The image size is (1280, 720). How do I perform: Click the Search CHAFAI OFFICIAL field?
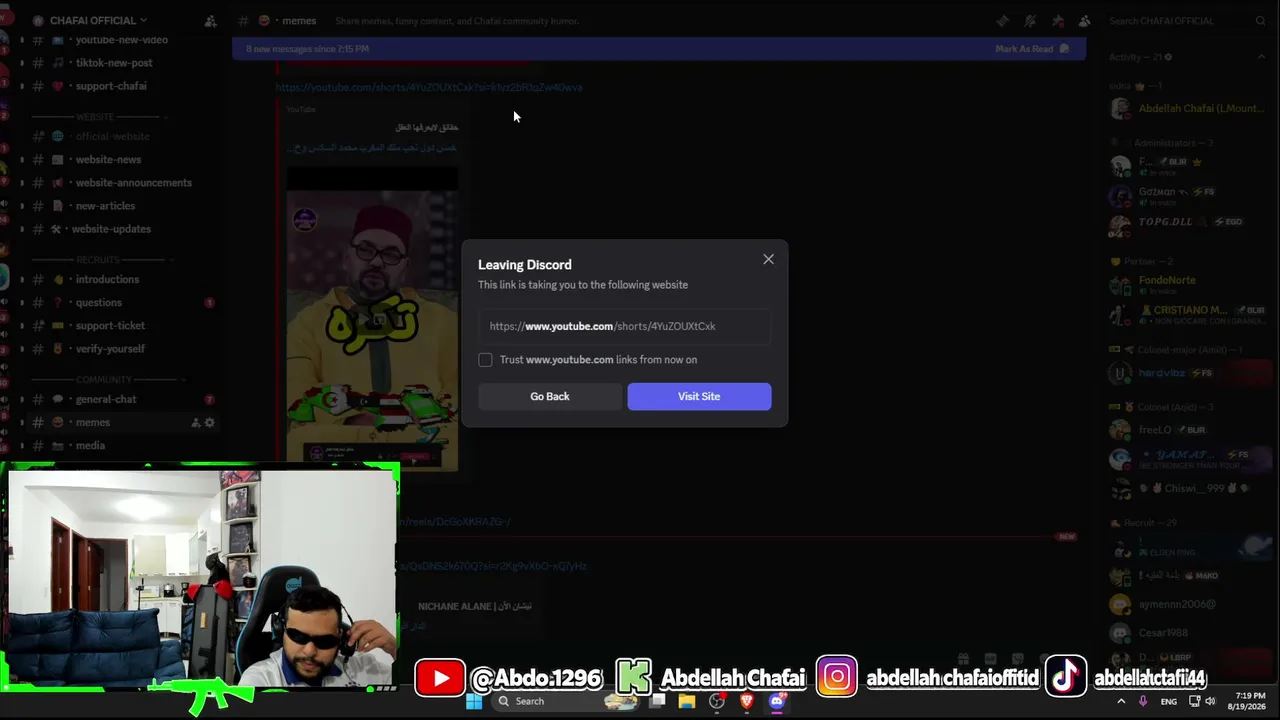1187,20
